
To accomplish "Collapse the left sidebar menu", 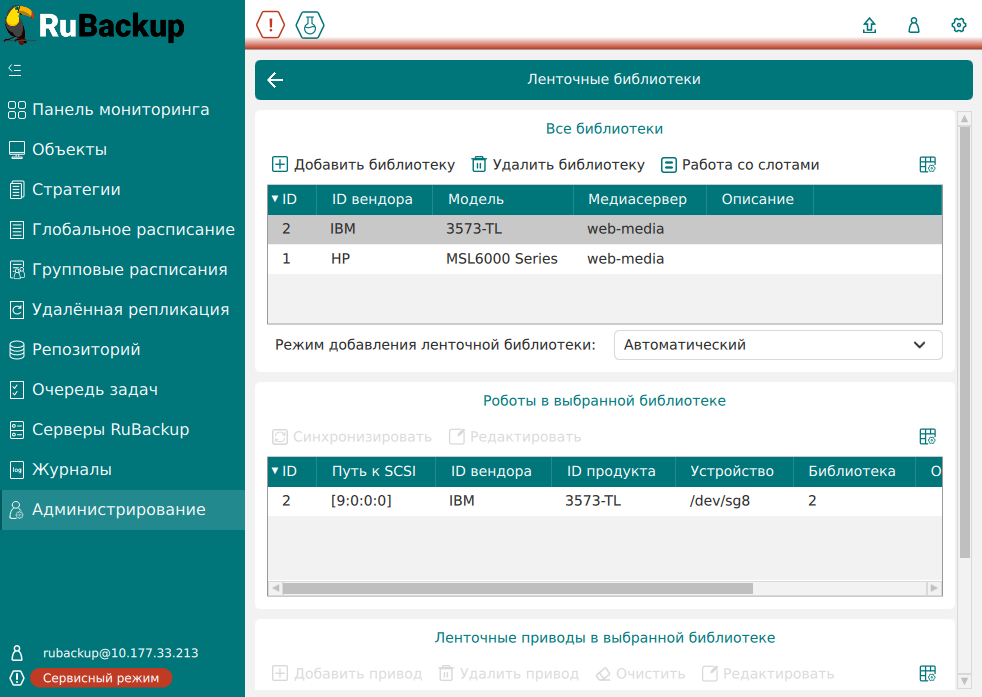I will click(15, 70).
